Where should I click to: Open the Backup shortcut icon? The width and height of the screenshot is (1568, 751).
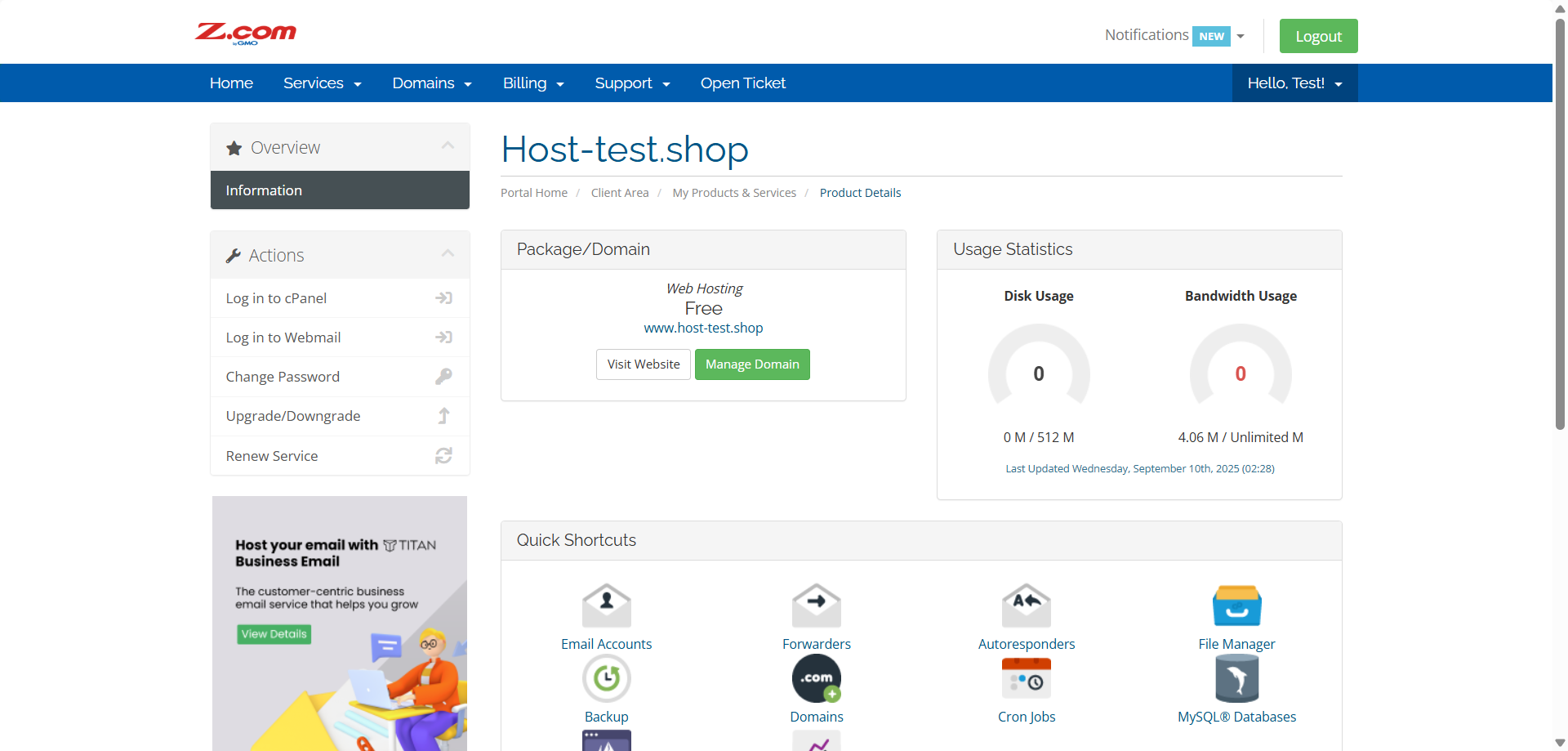606,678
